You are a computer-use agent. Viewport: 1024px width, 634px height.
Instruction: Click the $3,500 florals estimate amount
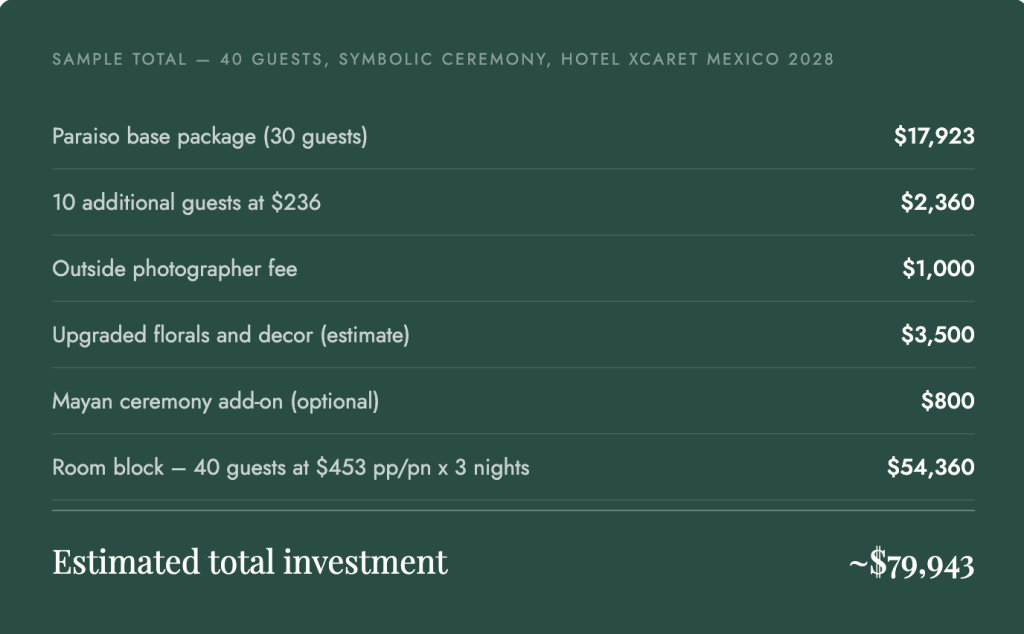[x=937, y=335]
